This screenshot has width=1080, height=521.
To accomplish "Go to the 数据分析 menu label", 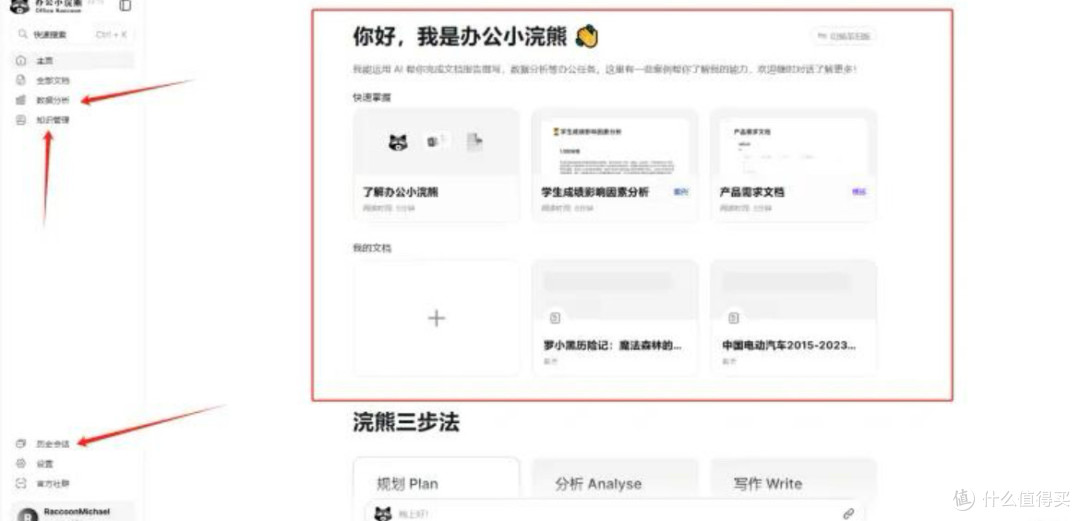I will [x=53, y=100].
